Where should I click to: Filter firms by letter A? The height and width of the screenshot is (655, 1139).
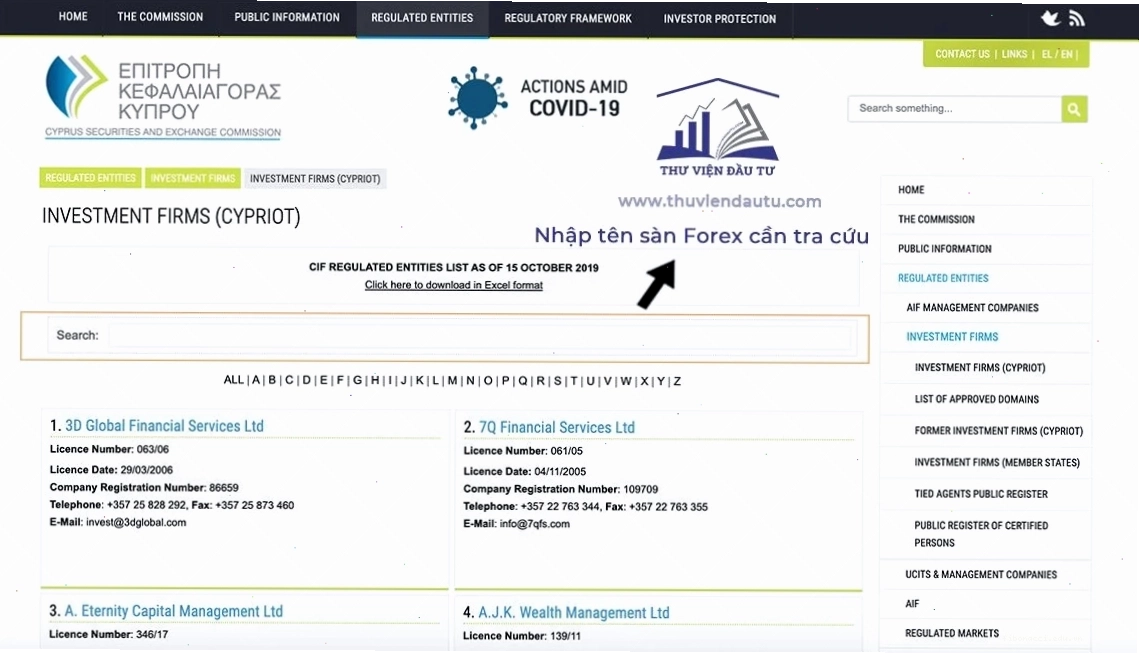click(256, 380)
